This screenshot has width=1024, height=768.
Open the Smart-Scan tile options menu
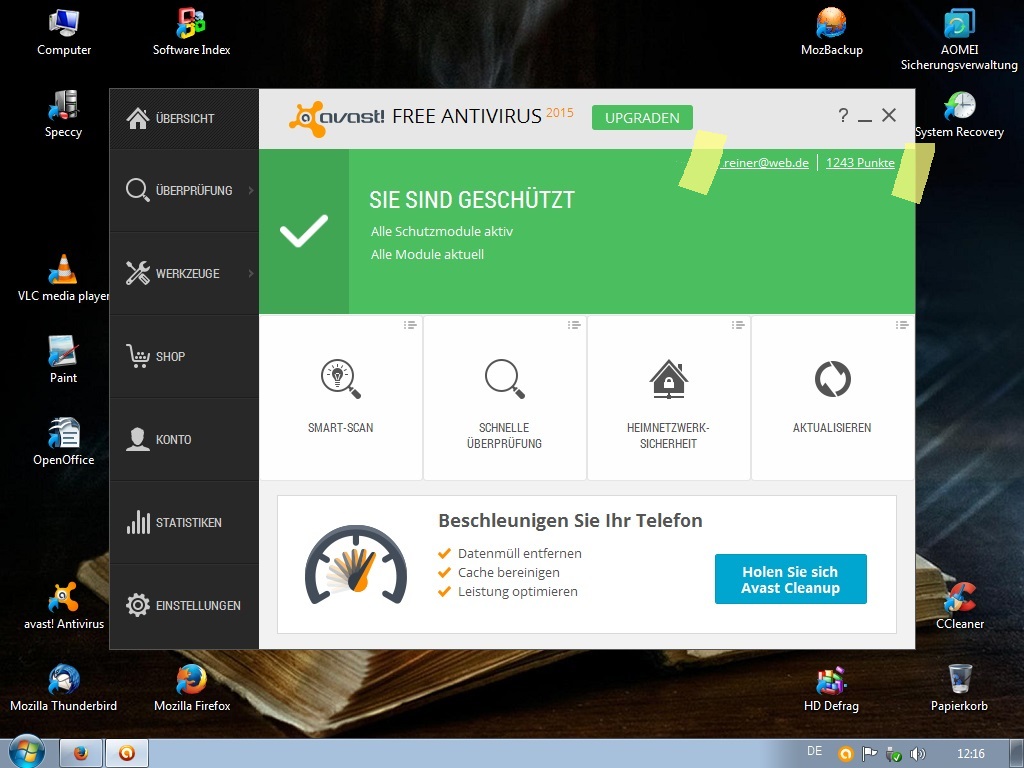(409, 325)
